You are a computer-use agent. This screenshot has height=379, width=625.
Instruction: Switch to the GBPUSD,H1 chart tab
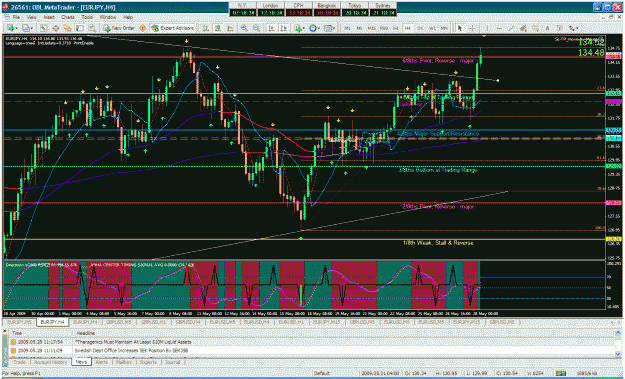coord(153,322)
